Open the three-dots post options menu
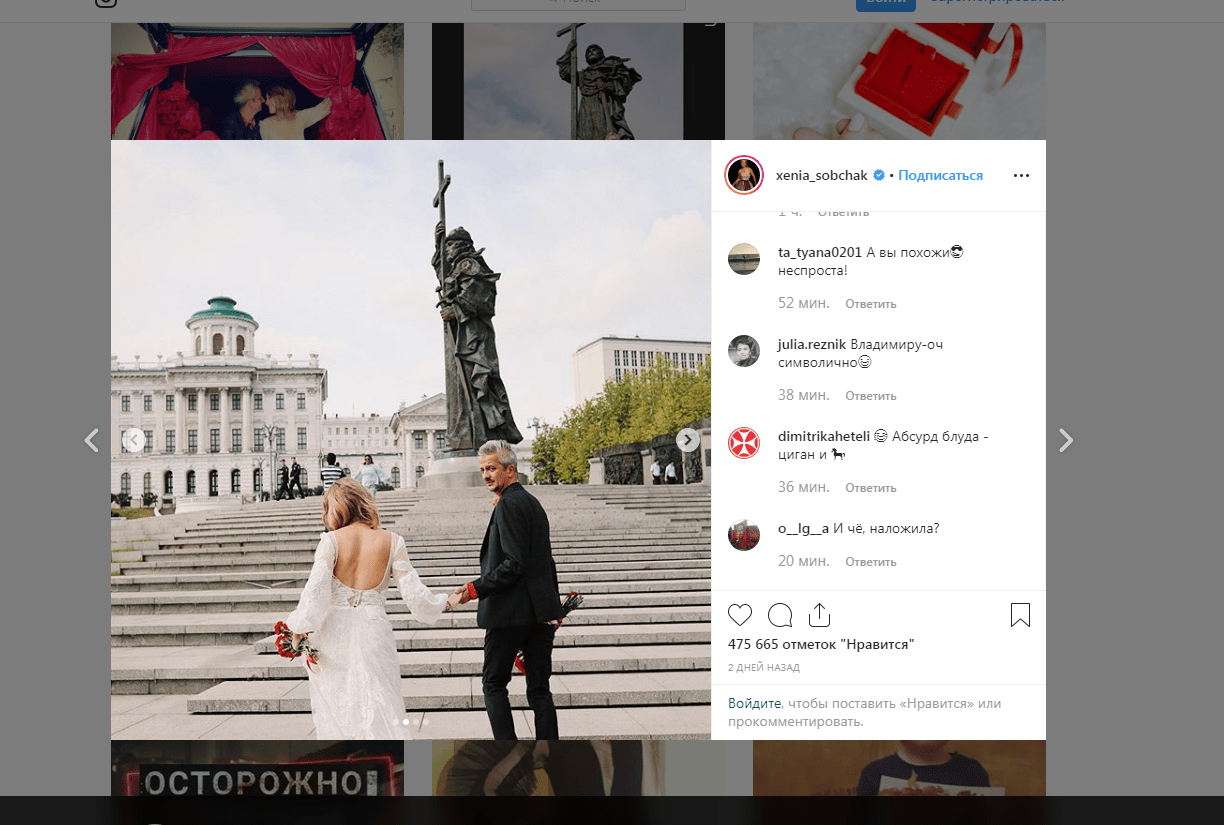 1021,175
